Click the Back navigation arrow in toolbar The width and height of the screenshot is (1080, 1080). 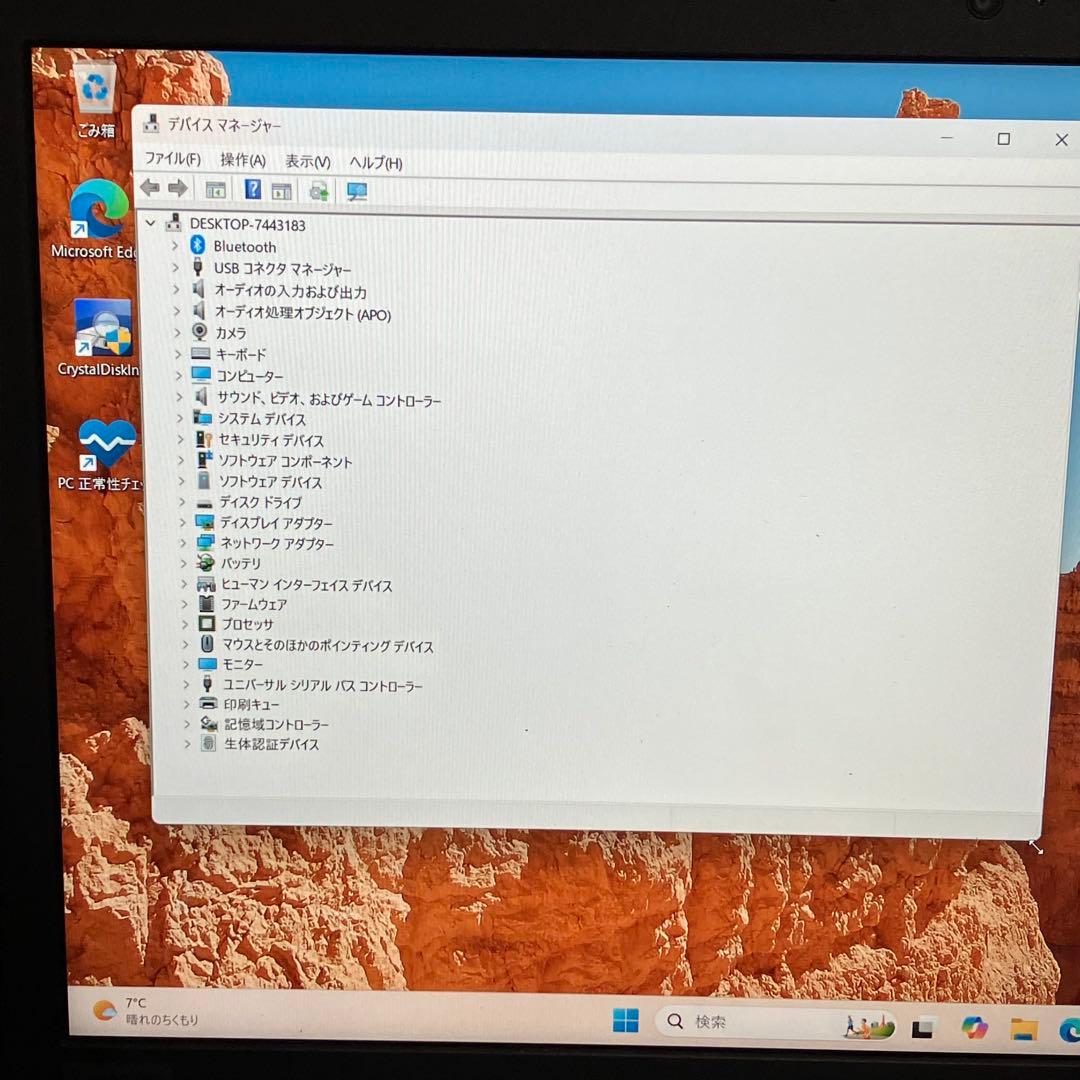pos(152,190)
